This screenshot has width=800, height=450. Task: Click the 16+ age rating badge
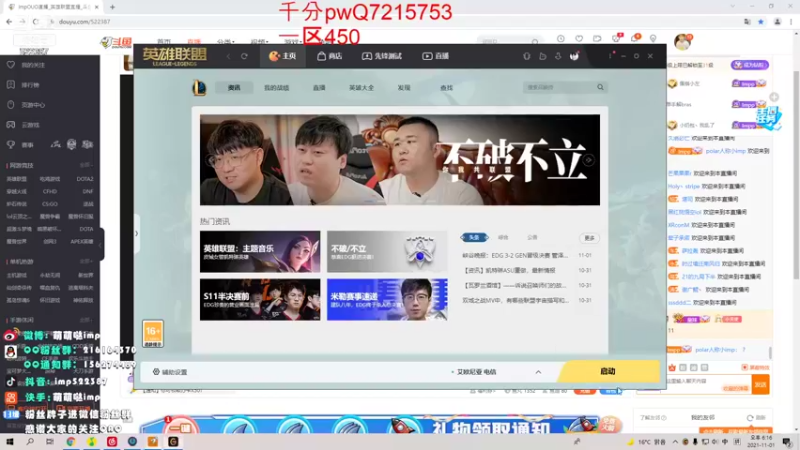[153, 334]
